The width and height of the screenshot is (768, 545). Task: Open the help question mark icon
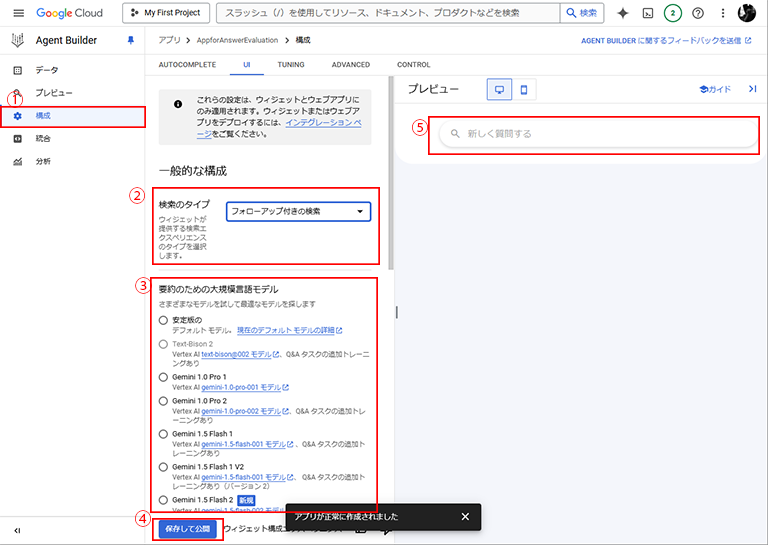point(698,13)
